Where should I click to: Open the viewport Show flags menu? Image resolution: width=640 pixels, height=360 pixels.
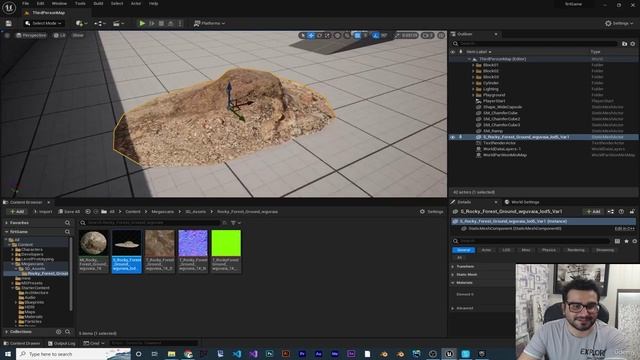[x=78, y=36]
